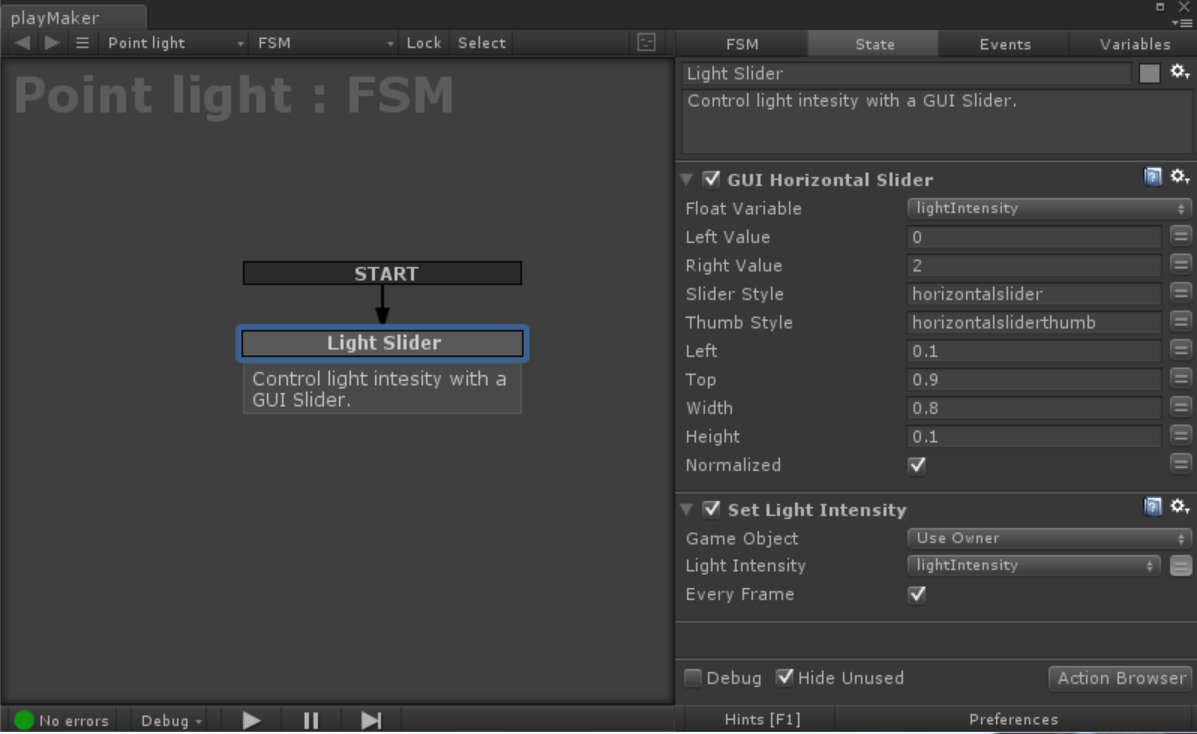The image size is (1197, 734).
Task: Open documentation for GUI Horizontal Slider action
Action: coord(1153,176)
